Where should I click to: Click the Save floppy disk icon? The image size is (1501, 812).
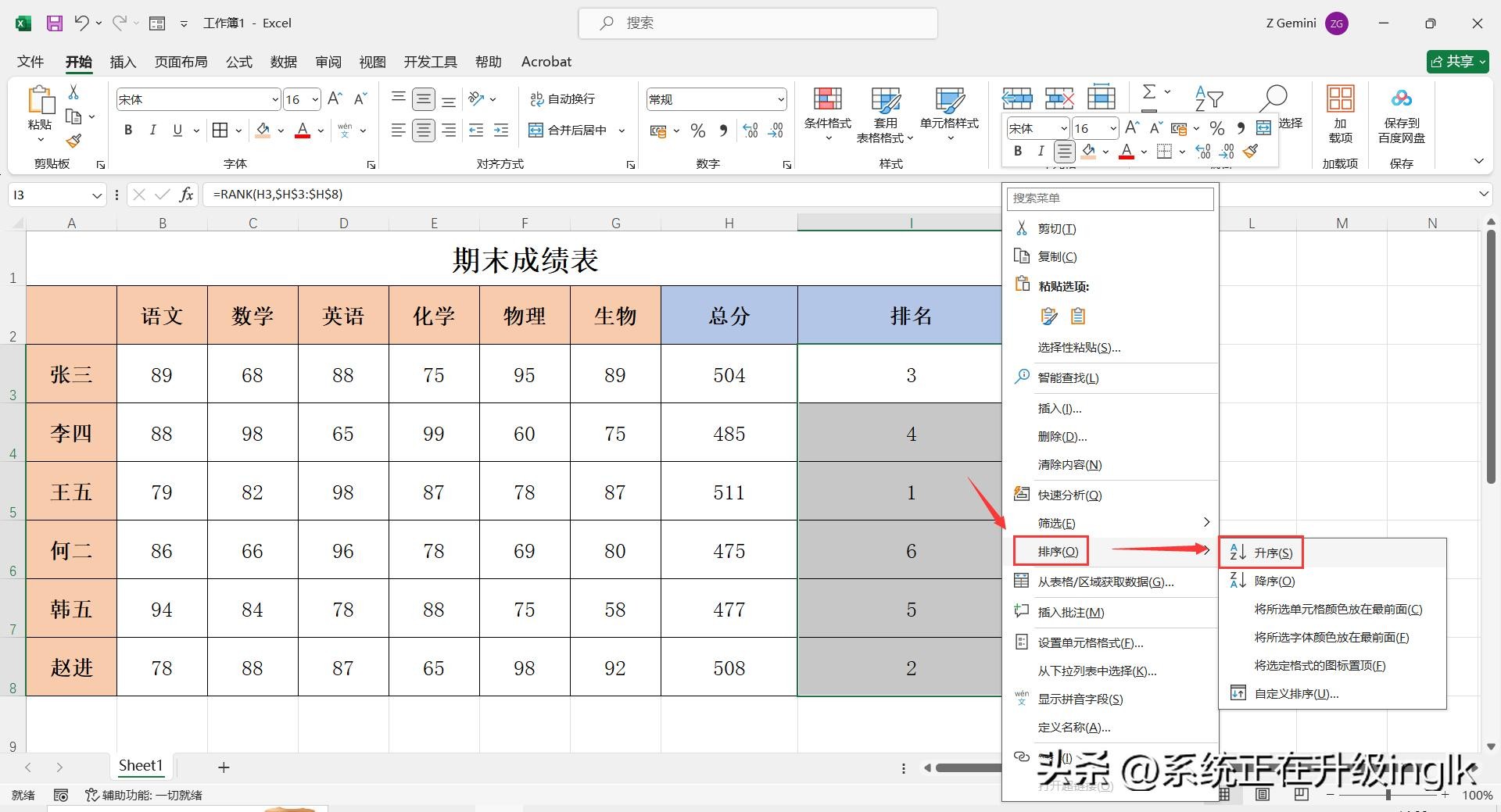(55, 23)
